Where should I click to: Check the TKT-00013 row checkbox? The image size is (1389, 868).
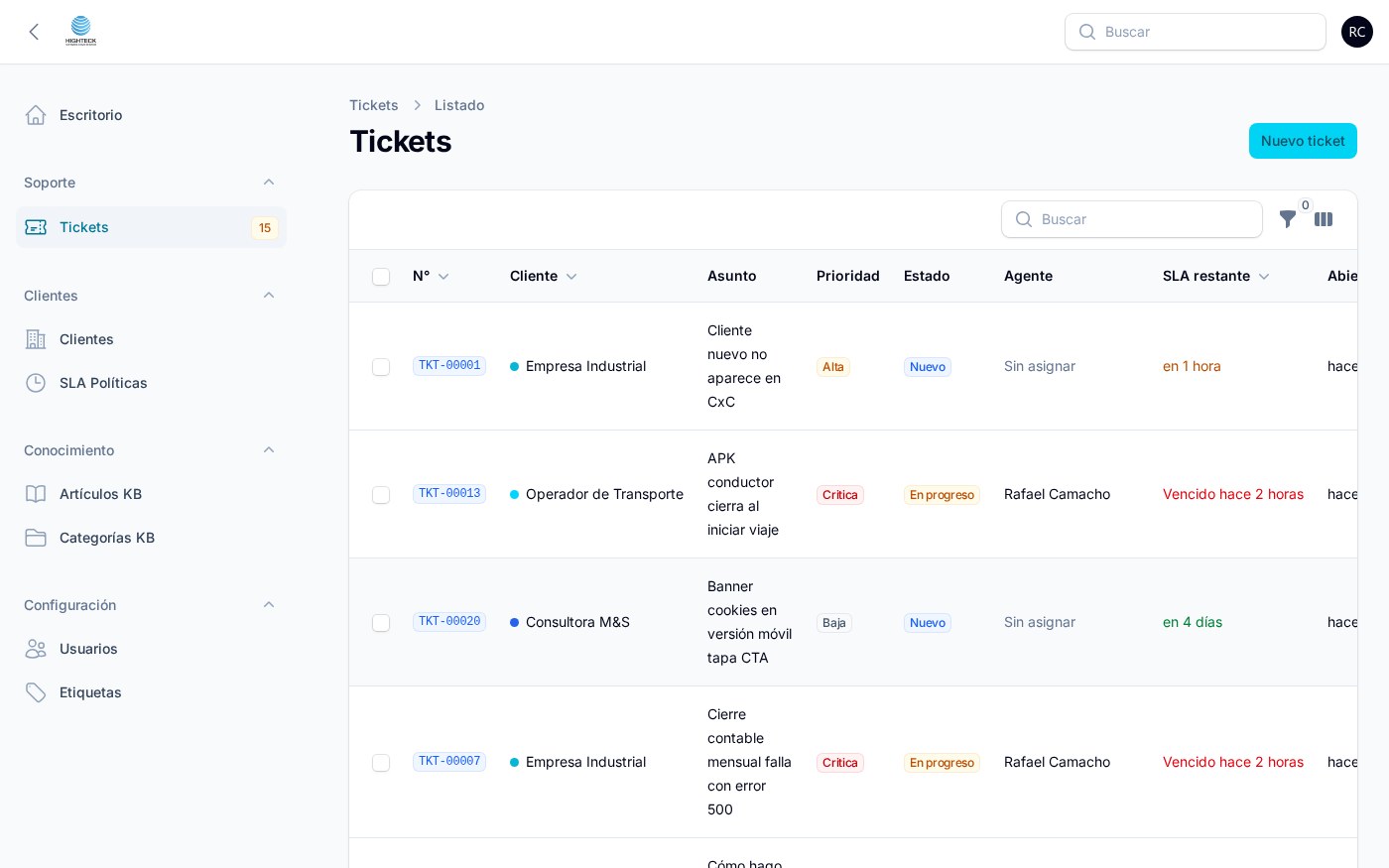381,495
